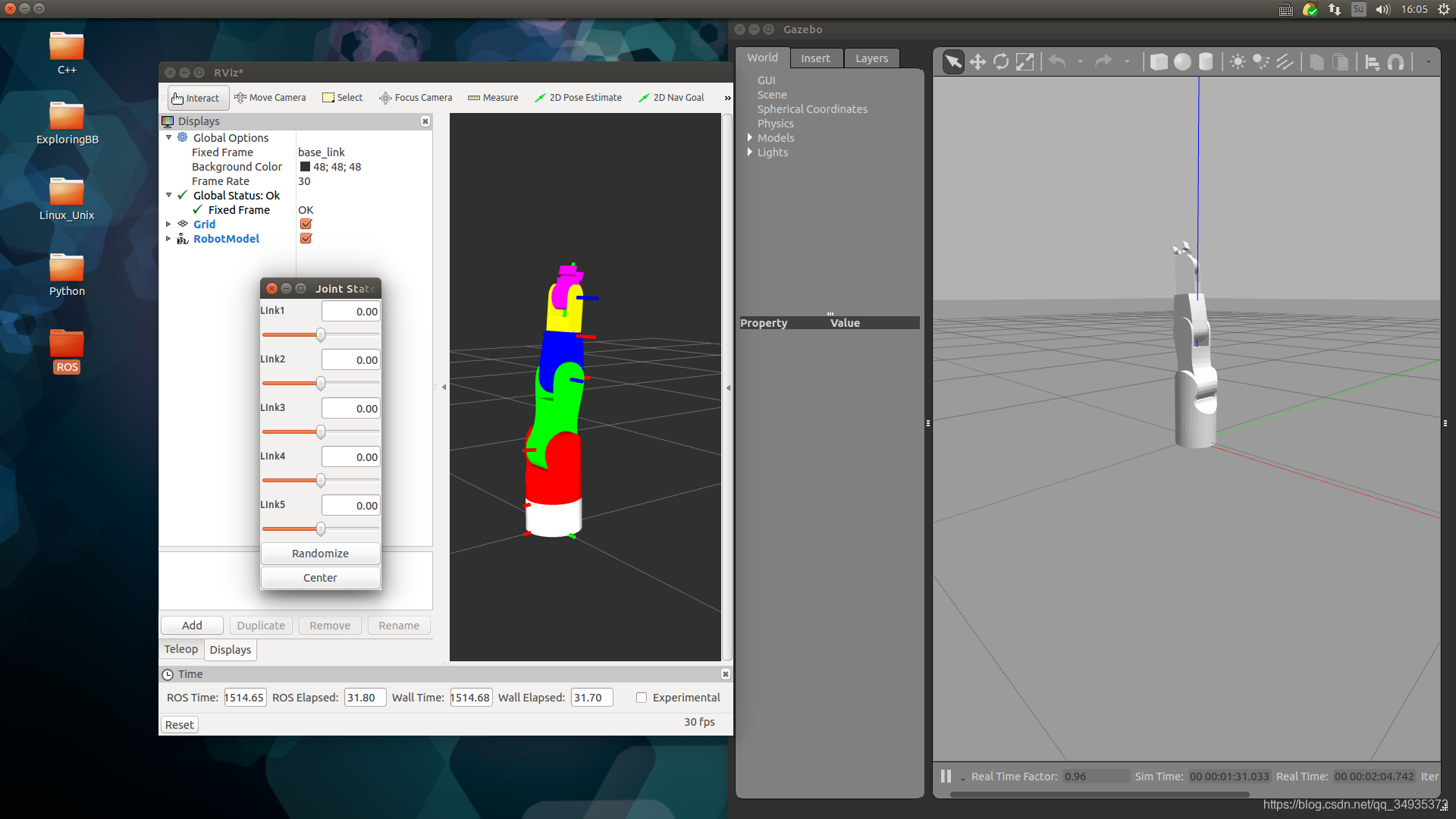Screen dimensions: 1456x819
Task: Open the Teleop panel tab
Action: click(180, 649)
